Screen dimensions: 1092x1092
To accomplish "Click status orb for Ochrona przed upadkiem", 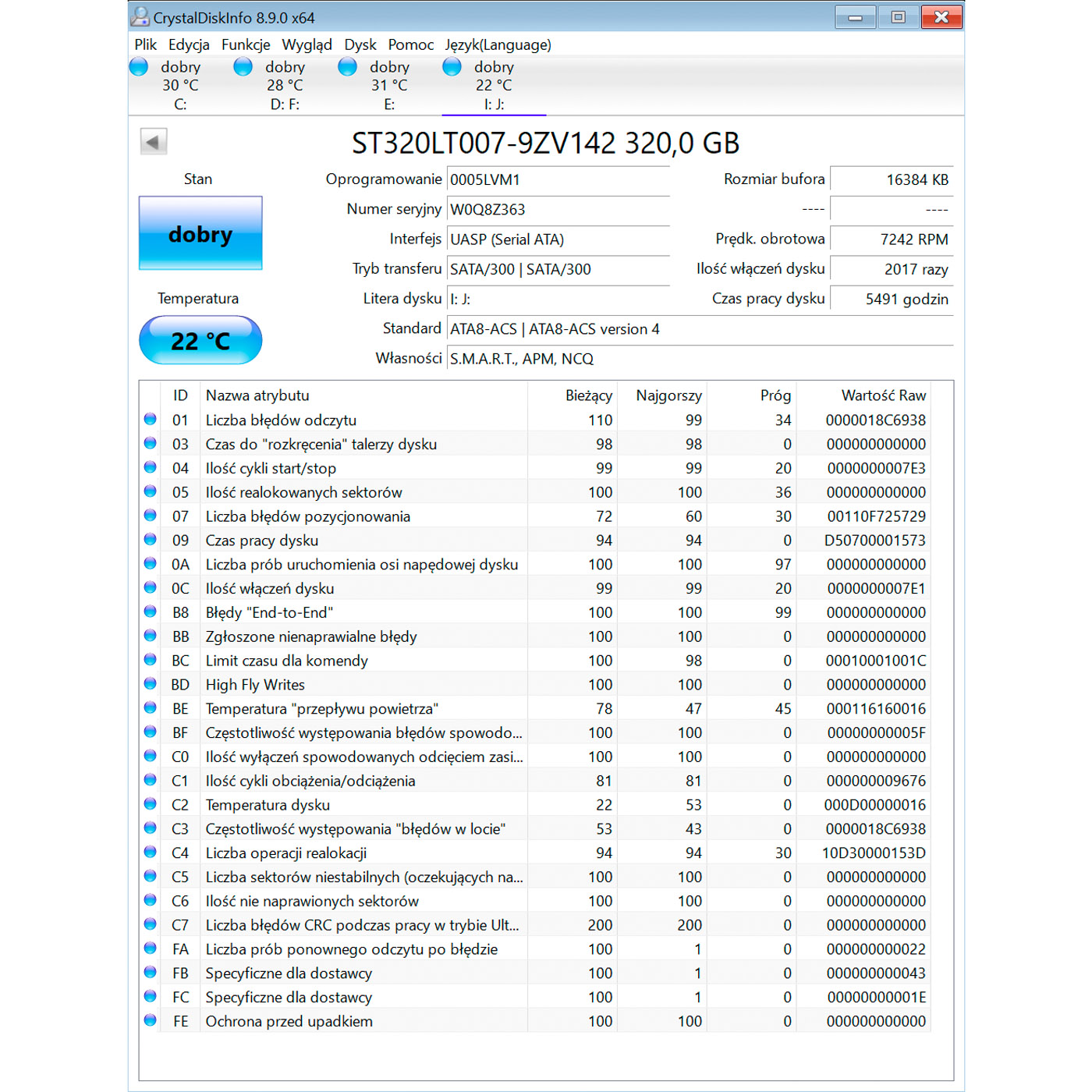I will pyautogui.click(x=151, y=1019).
